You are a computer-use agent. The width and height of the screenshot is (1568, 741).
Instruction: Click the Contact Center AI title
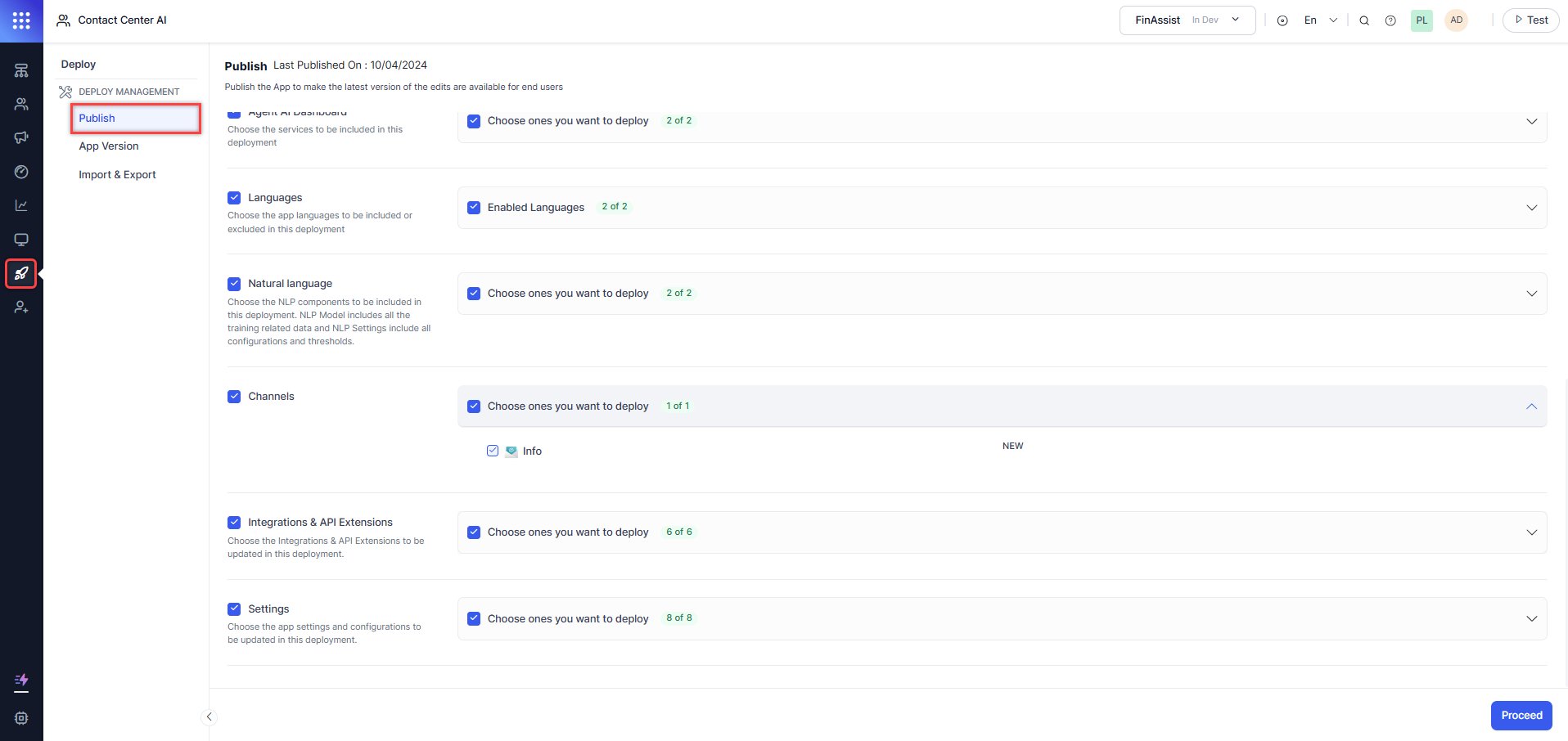(122, 20)
